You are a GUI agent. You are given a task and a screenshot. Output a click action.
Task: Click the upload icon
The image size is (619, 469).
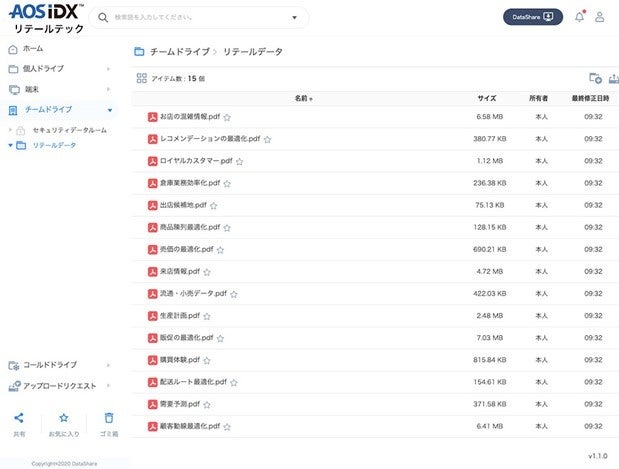[614, 79]
